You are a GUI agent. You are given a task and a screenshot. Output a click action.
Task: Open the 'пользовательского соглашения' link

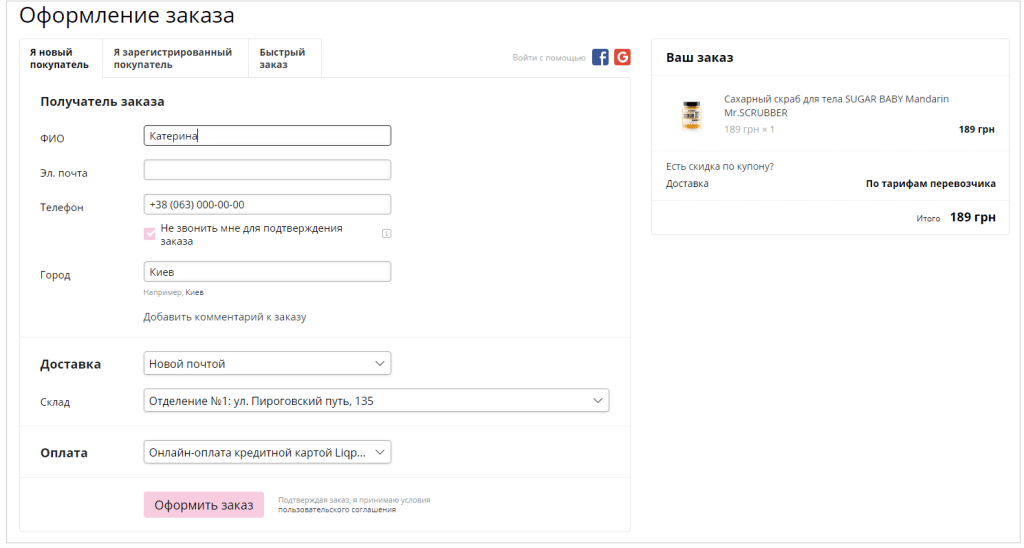[x=336, y=510]
